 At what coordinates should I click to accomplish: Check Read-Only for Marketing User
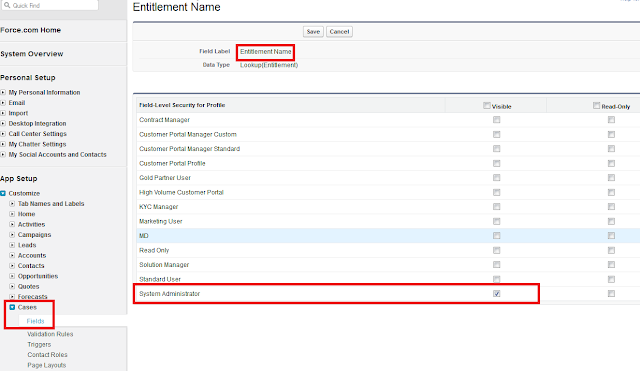[x=611, y=221]
